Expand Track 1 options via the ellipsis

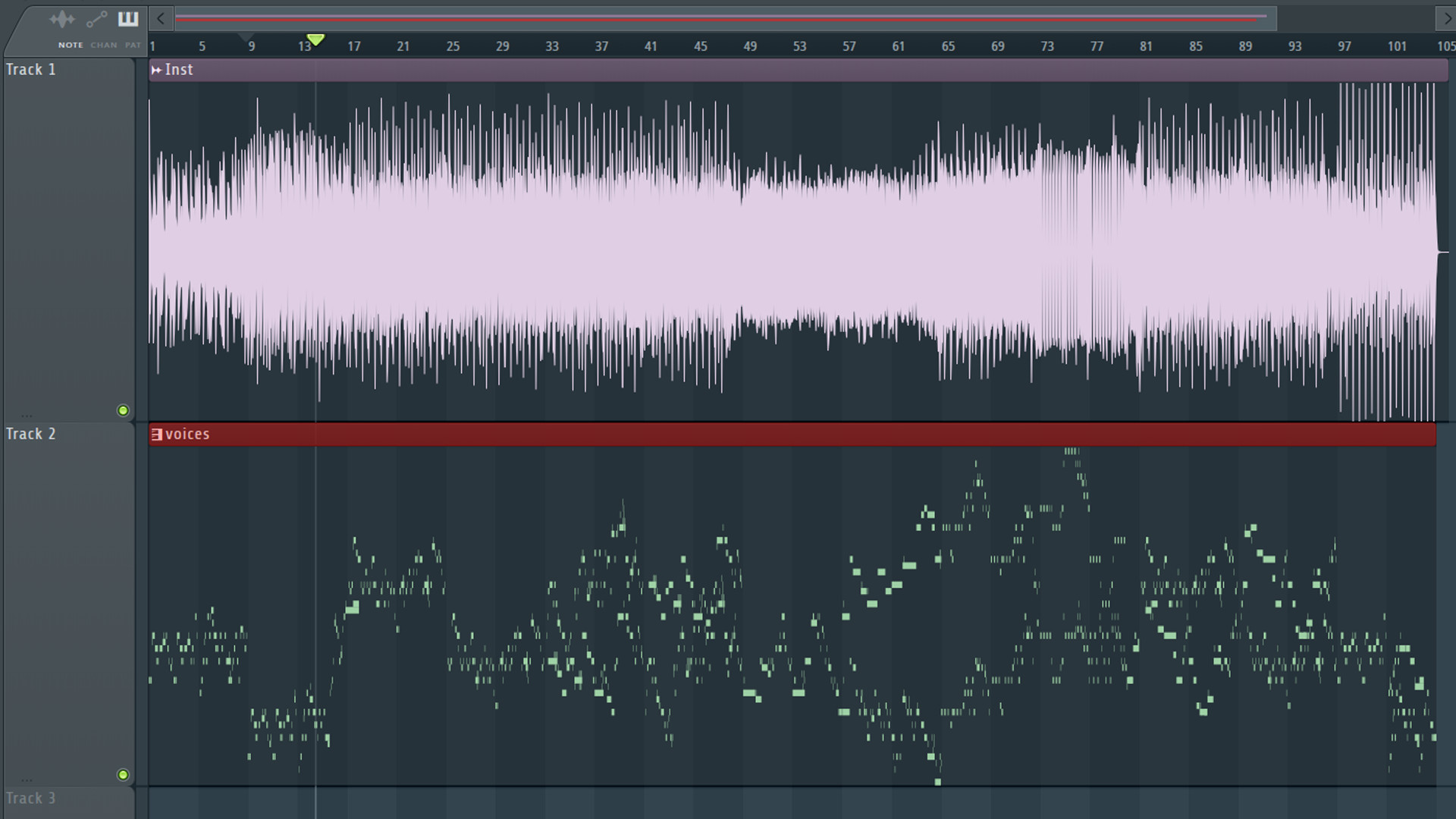point(28,415)
